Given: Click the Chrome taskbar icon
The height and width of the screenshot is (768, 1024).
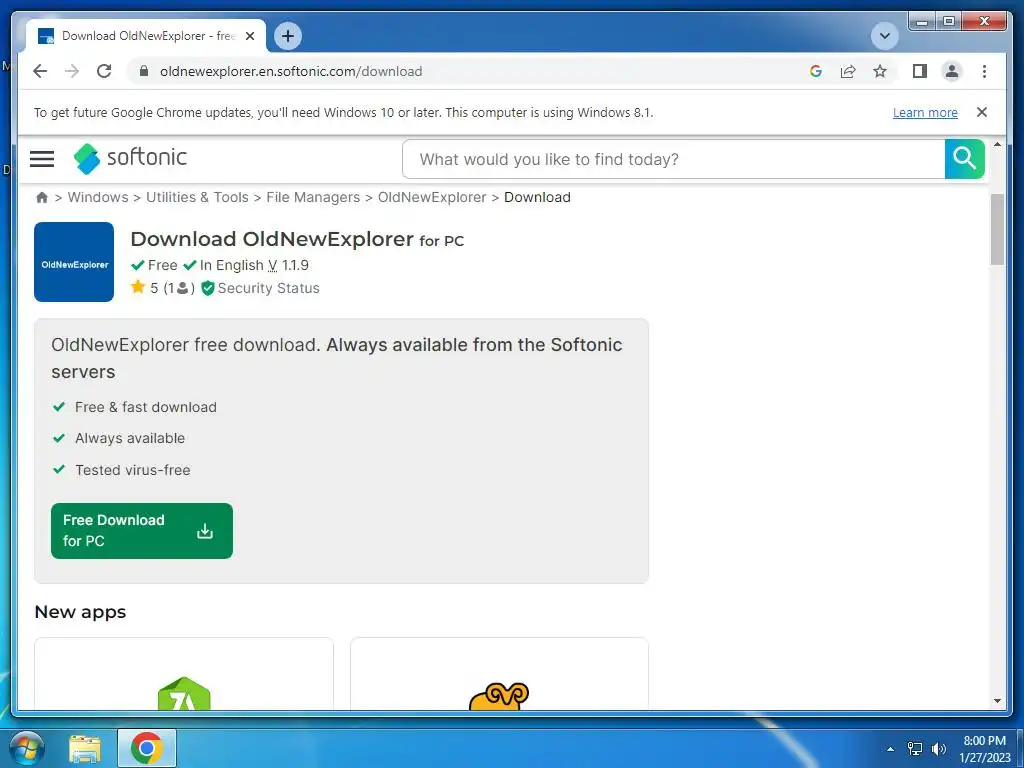Looking at the screenshot, I should click(x=146, y=748).
